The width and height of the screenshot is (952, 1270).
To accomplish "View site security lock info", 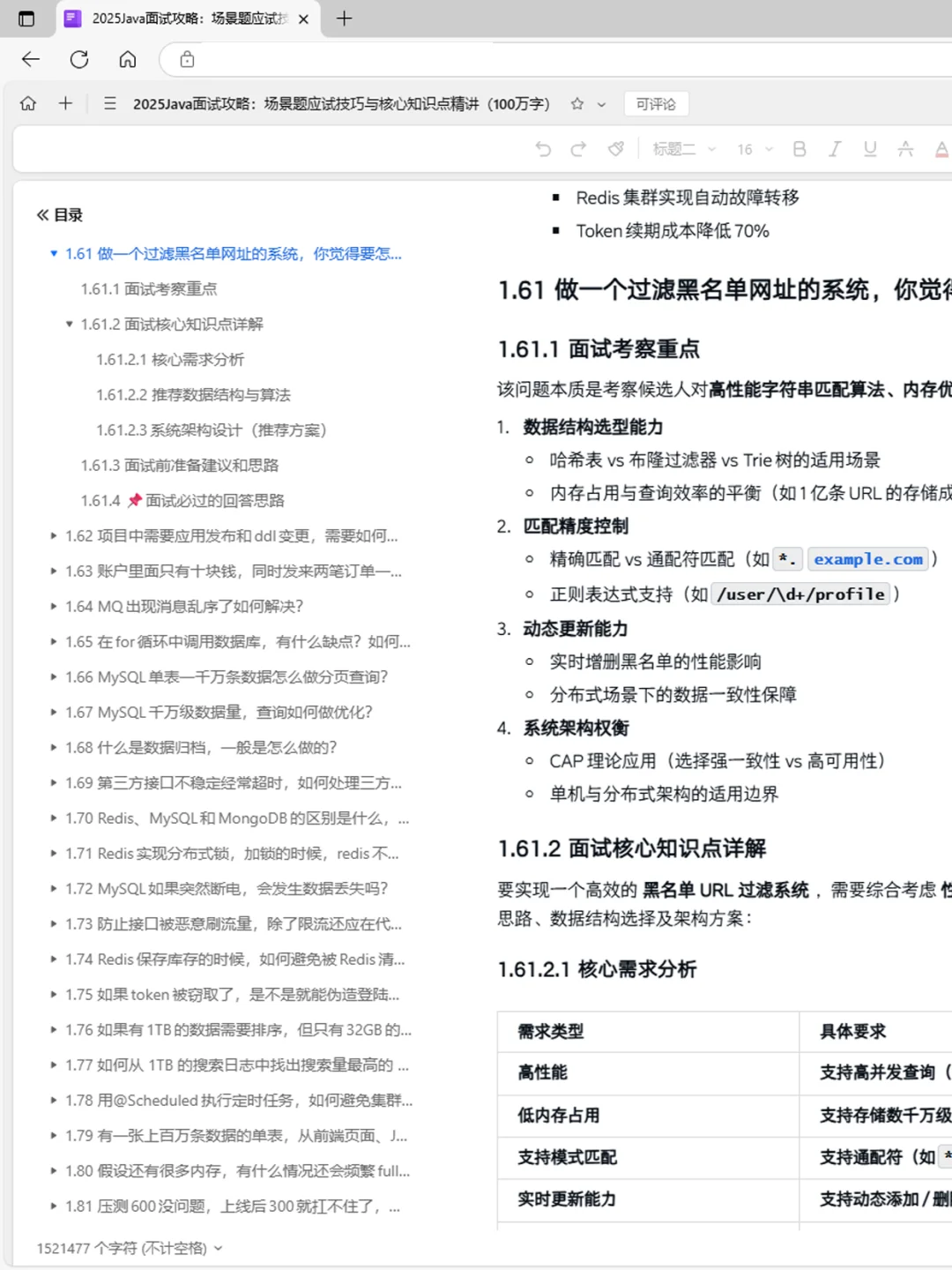I will pos(187,59).
